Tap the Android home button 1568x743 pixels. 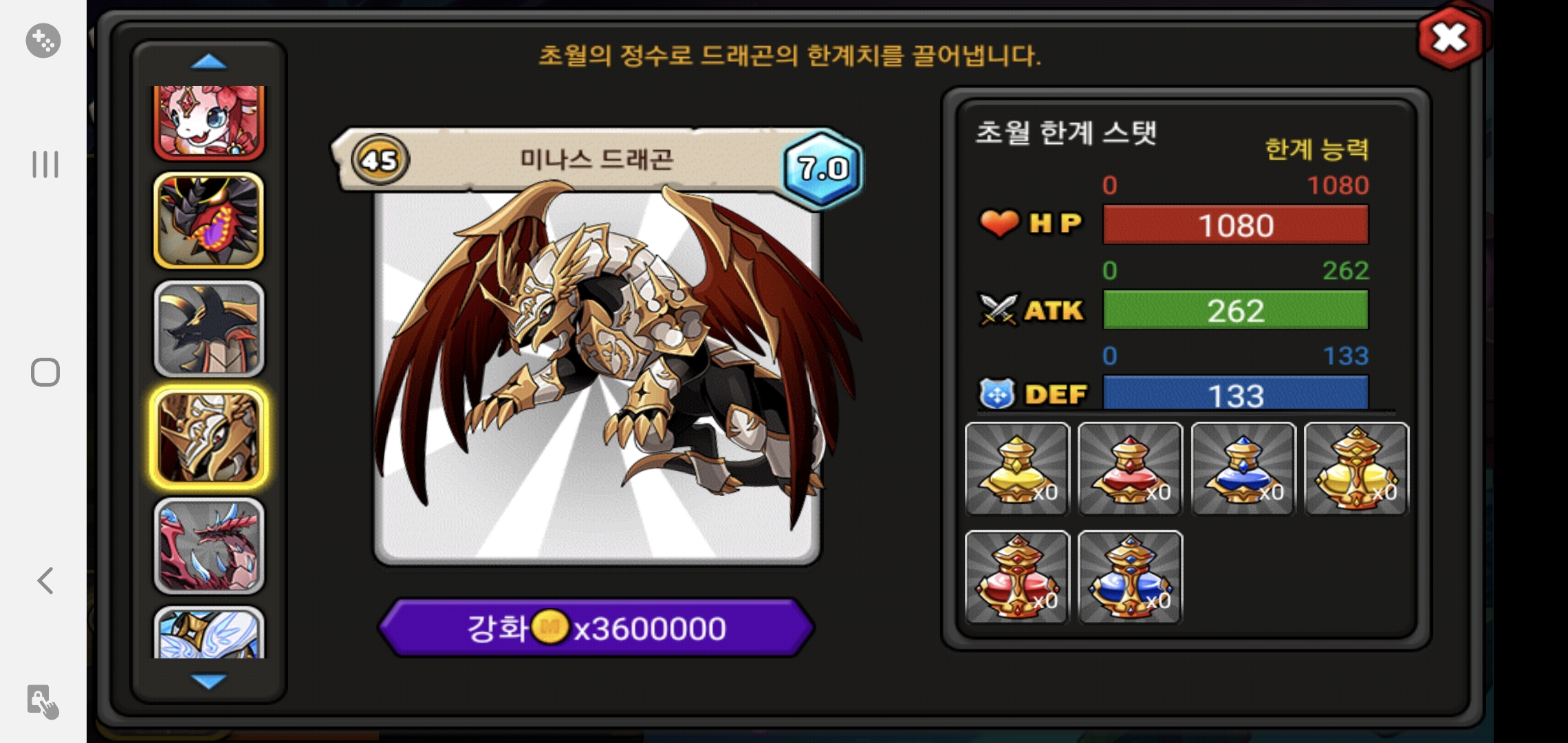[45, 372]
